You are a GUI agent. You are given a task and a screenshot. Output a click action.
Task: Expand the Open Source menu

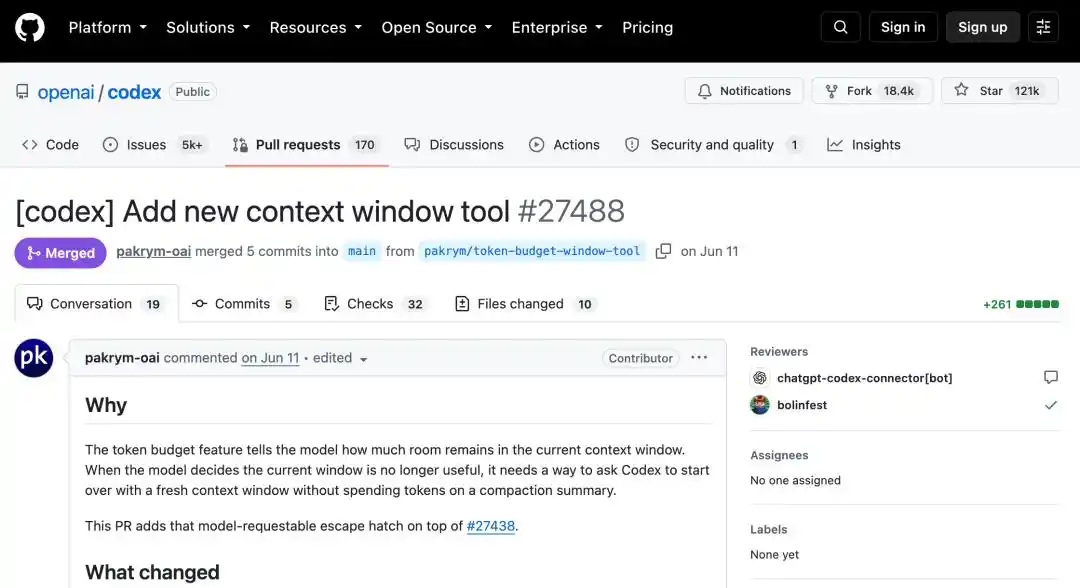coord(437,28)
